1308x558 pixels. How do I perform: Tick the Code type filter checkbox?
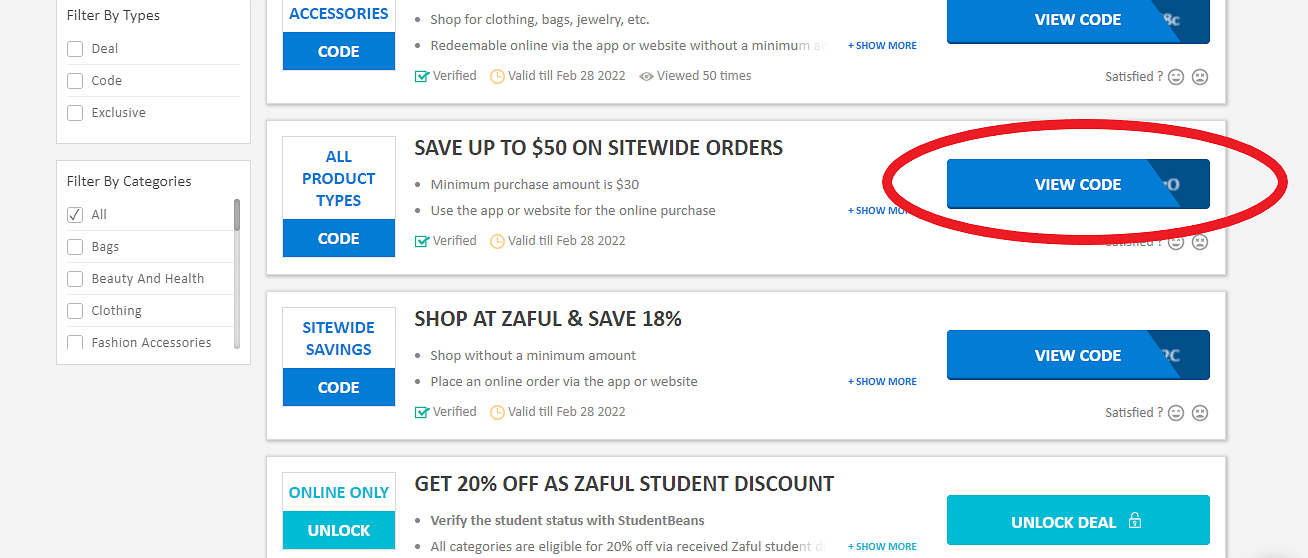pyautogui.click(x=75, y=81)
